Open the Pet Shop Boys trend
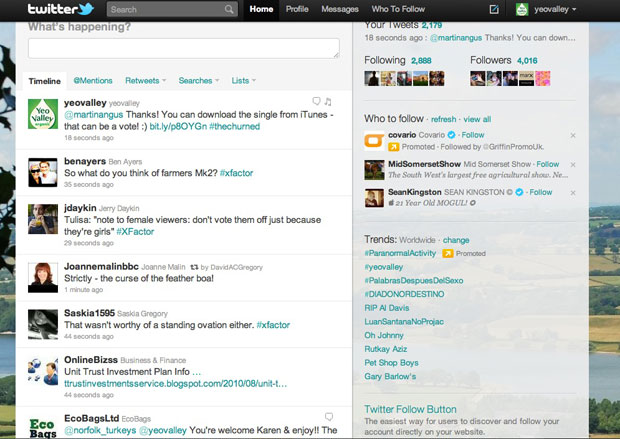The height and width of the screenshot is (439, 620). (x=391, y=363)
